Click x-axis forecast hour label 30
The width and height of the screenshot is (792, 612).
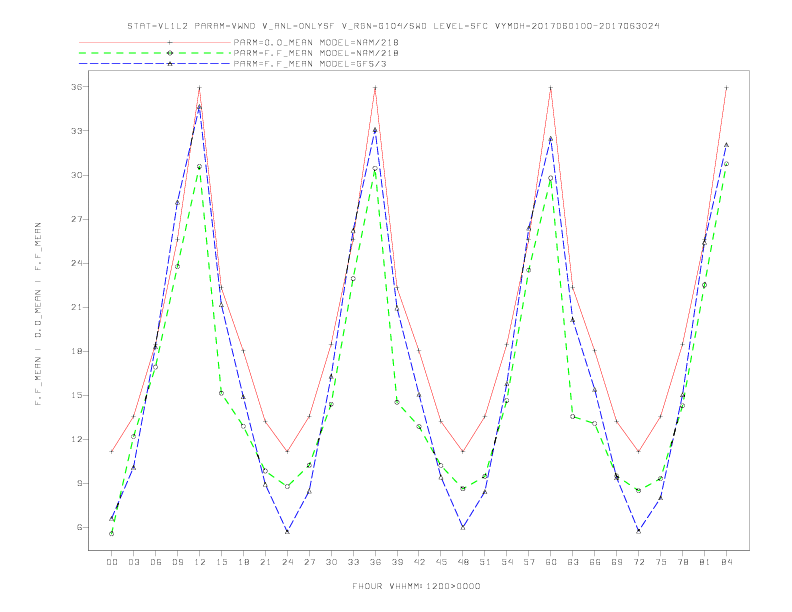point(331,562)
